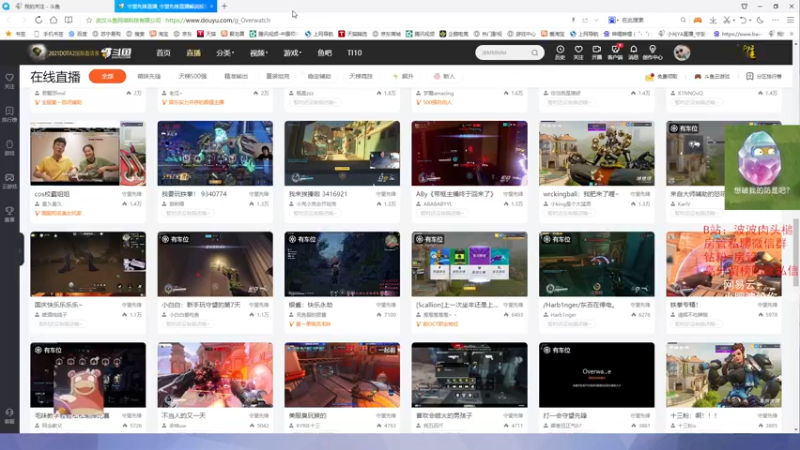The image size is (800, 450).
Task: Open the 创作中心 creator center icon
Action: click(653, 52)
